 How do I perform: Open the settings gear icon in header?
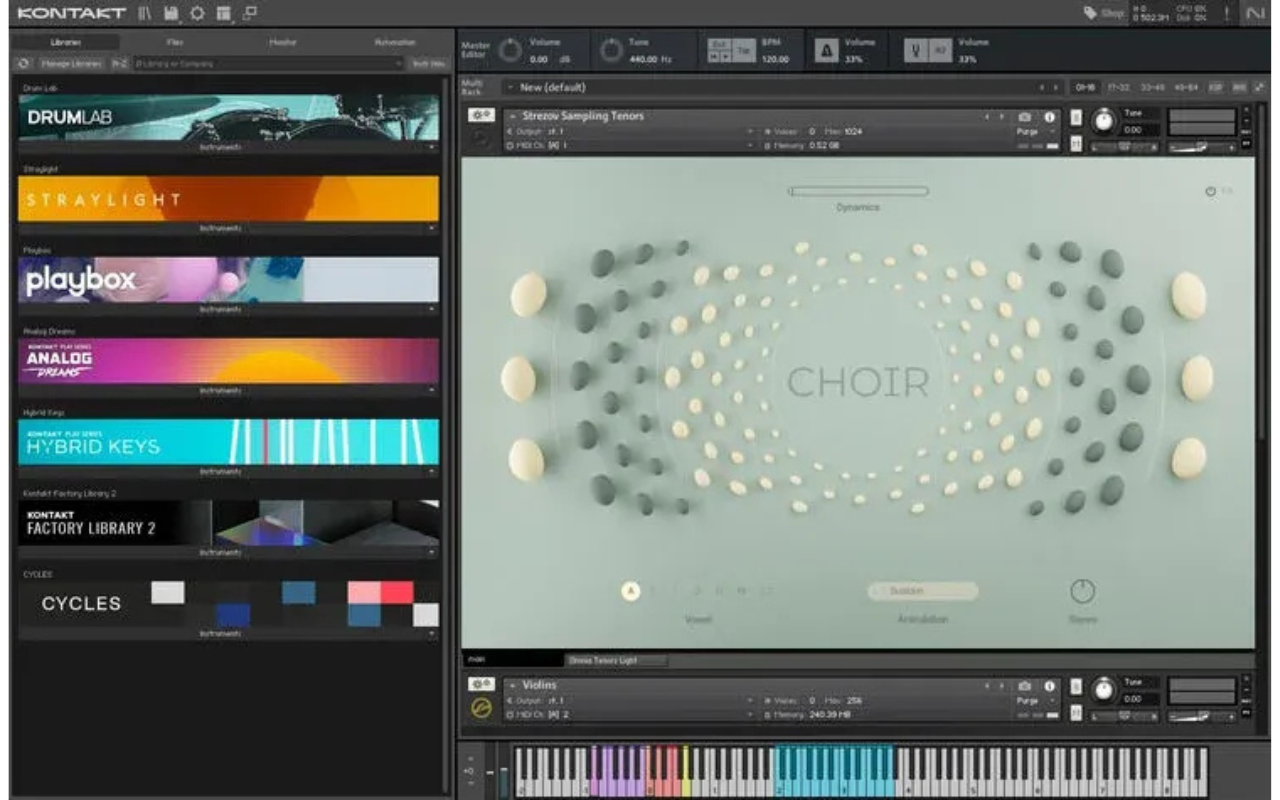(197, 13)
